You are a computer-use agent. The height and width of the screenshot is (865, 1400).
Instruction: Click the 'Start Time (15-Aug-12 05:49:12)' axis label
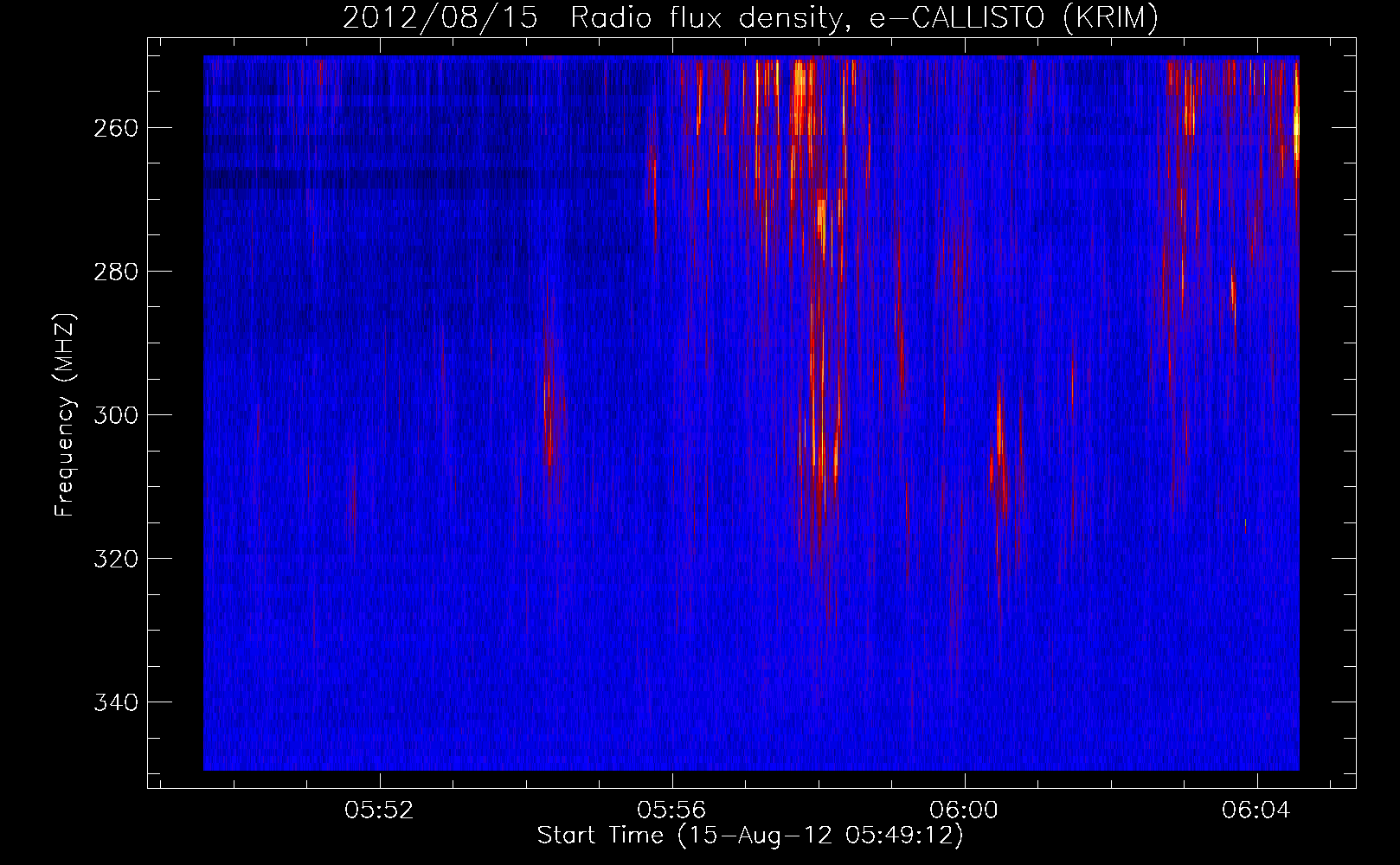coord(750,836)
